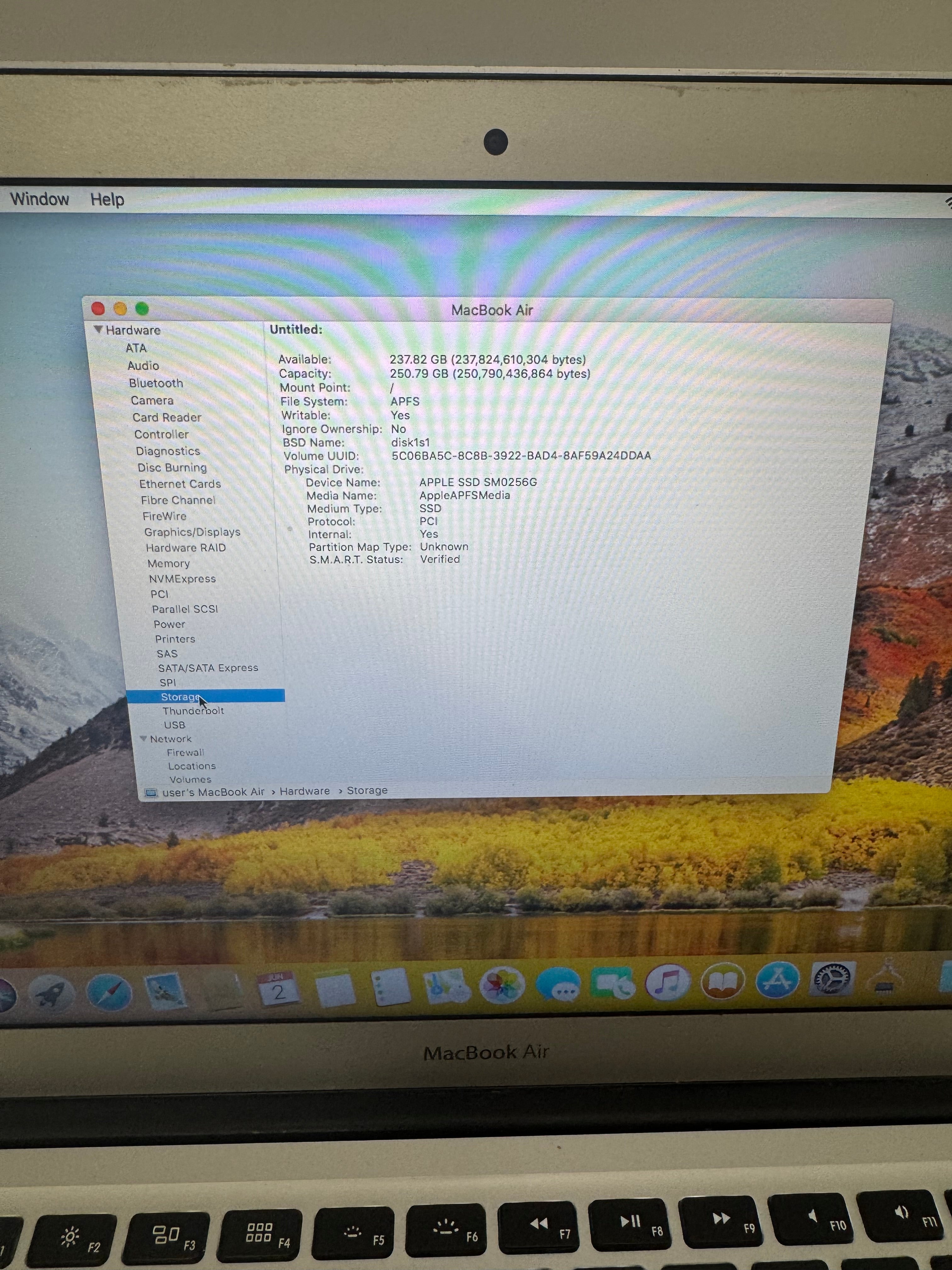Click Hardware in the path bar
This screenshot has width=952, height=1270.
coord(305,791)
